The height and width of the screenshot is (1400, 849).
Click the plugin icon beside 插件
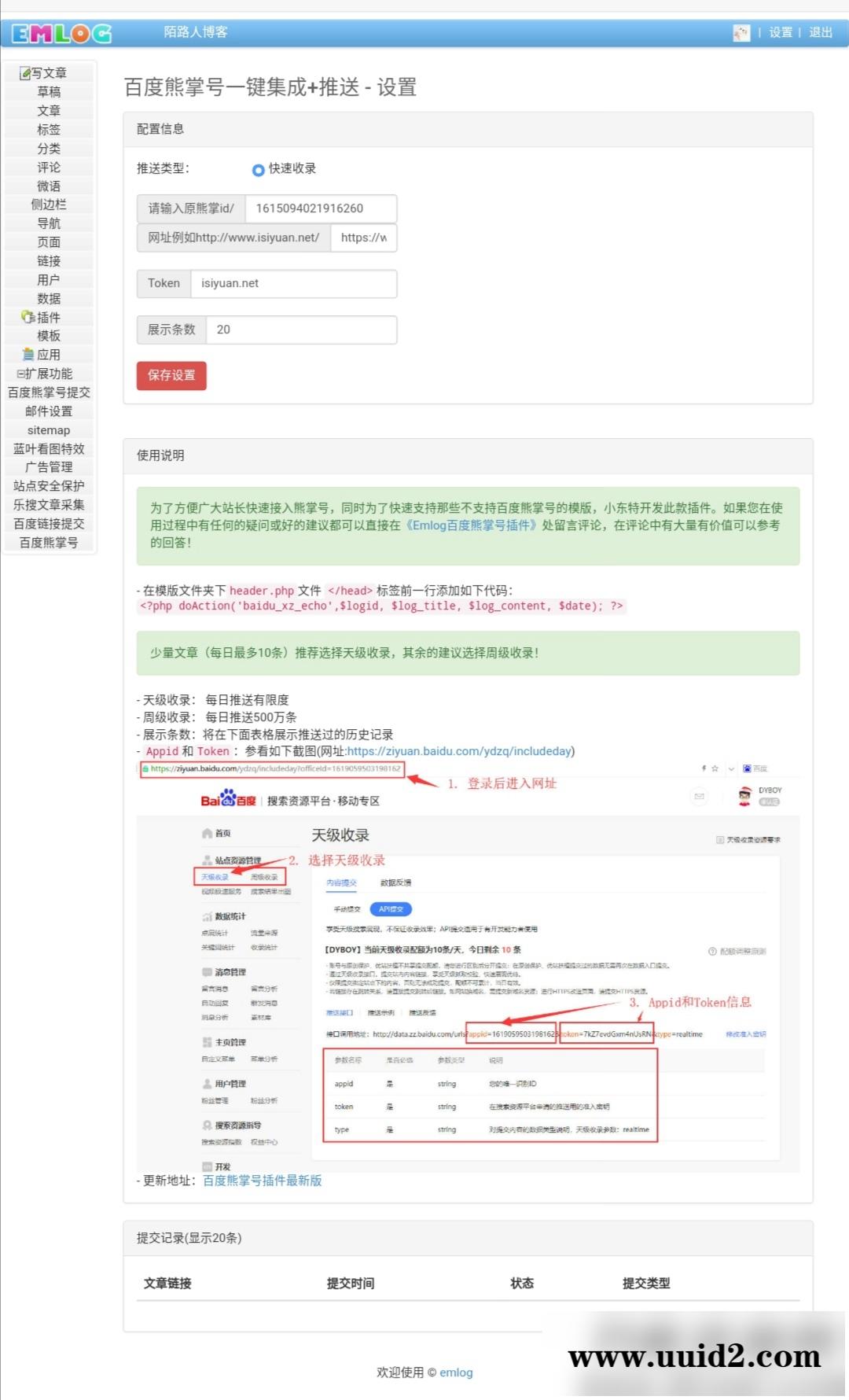point(28,317)
